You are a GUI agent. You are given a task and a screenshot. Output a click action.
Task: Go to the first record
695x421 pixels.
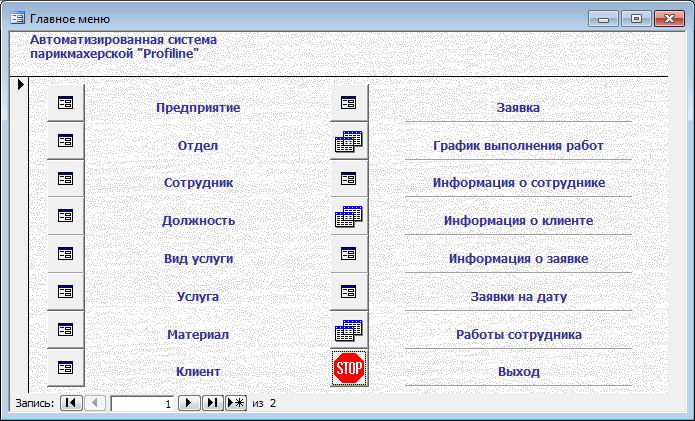point(71,403)
